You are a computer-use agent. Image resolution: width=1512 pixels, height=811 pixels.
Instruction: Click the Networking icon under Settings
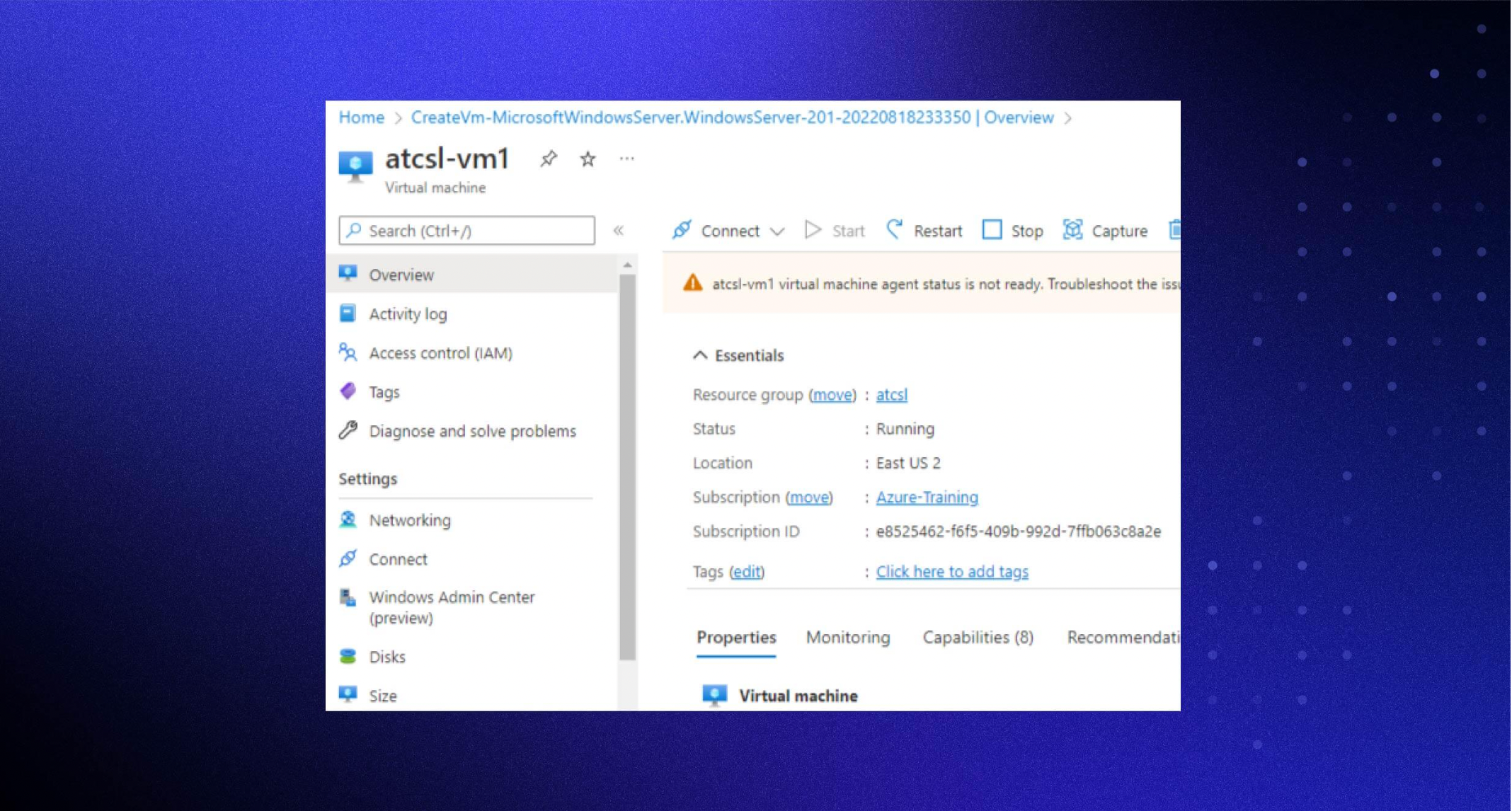pos(348,519)
